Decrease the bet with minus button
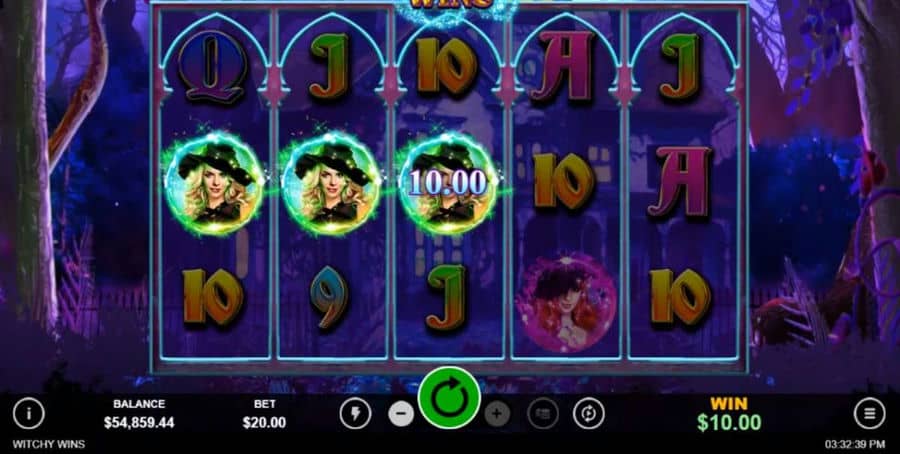This screenshot has height=454, width=900. click(401, 413)
